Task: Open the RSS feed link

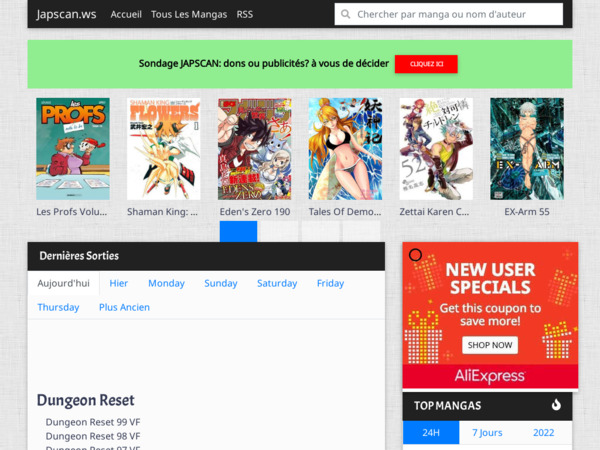Action: [245, 15]
